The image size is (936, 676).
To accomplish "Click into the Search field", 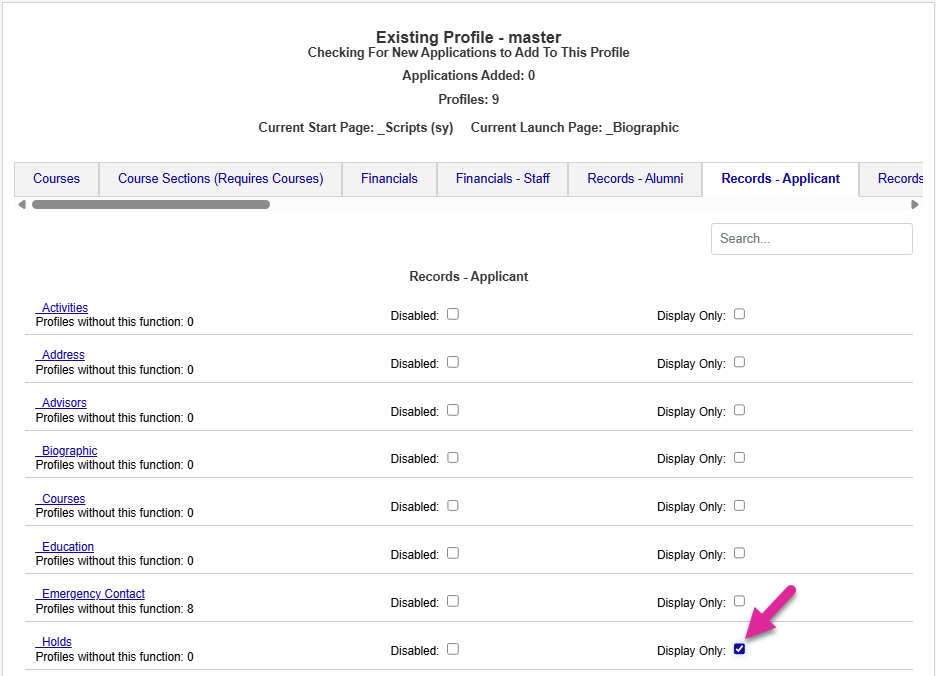I will pyautogui.click(x=811, y=239).
